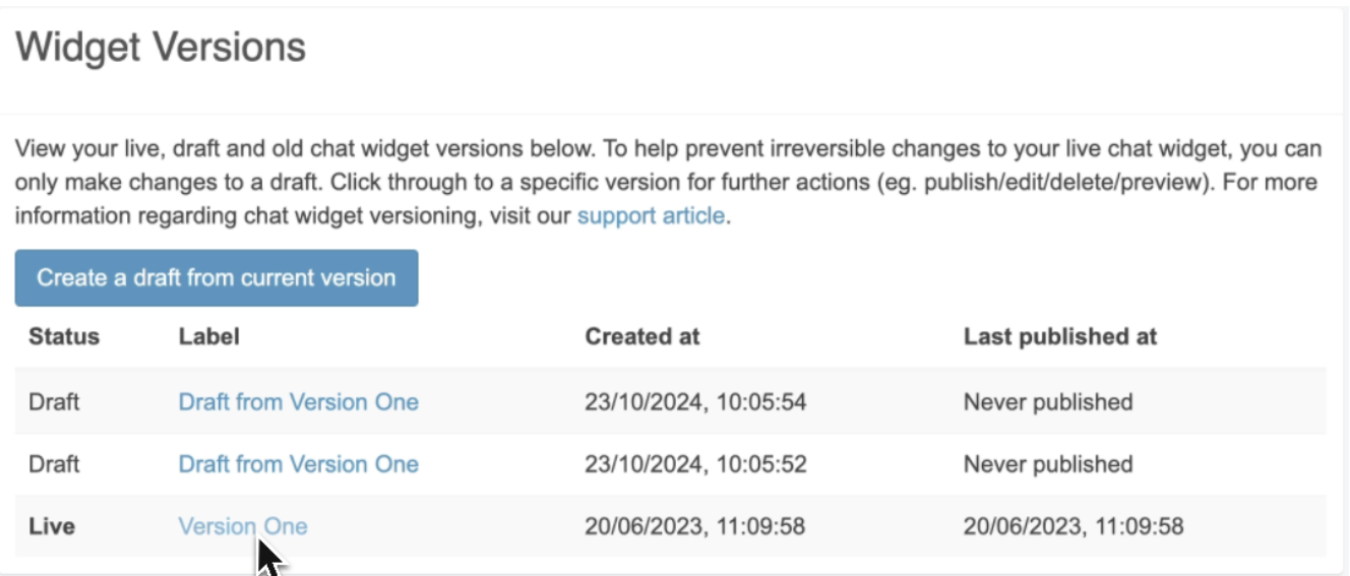
Task: Click the Created at column header
Action: [642, 337]
